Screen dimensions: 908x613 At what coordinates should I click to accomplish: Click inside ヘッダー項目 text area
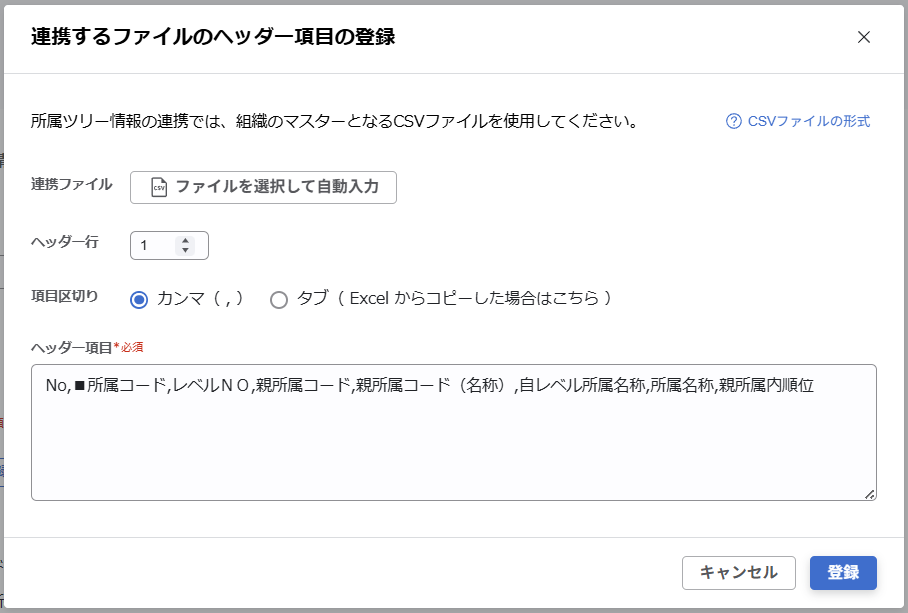point(453,432)
